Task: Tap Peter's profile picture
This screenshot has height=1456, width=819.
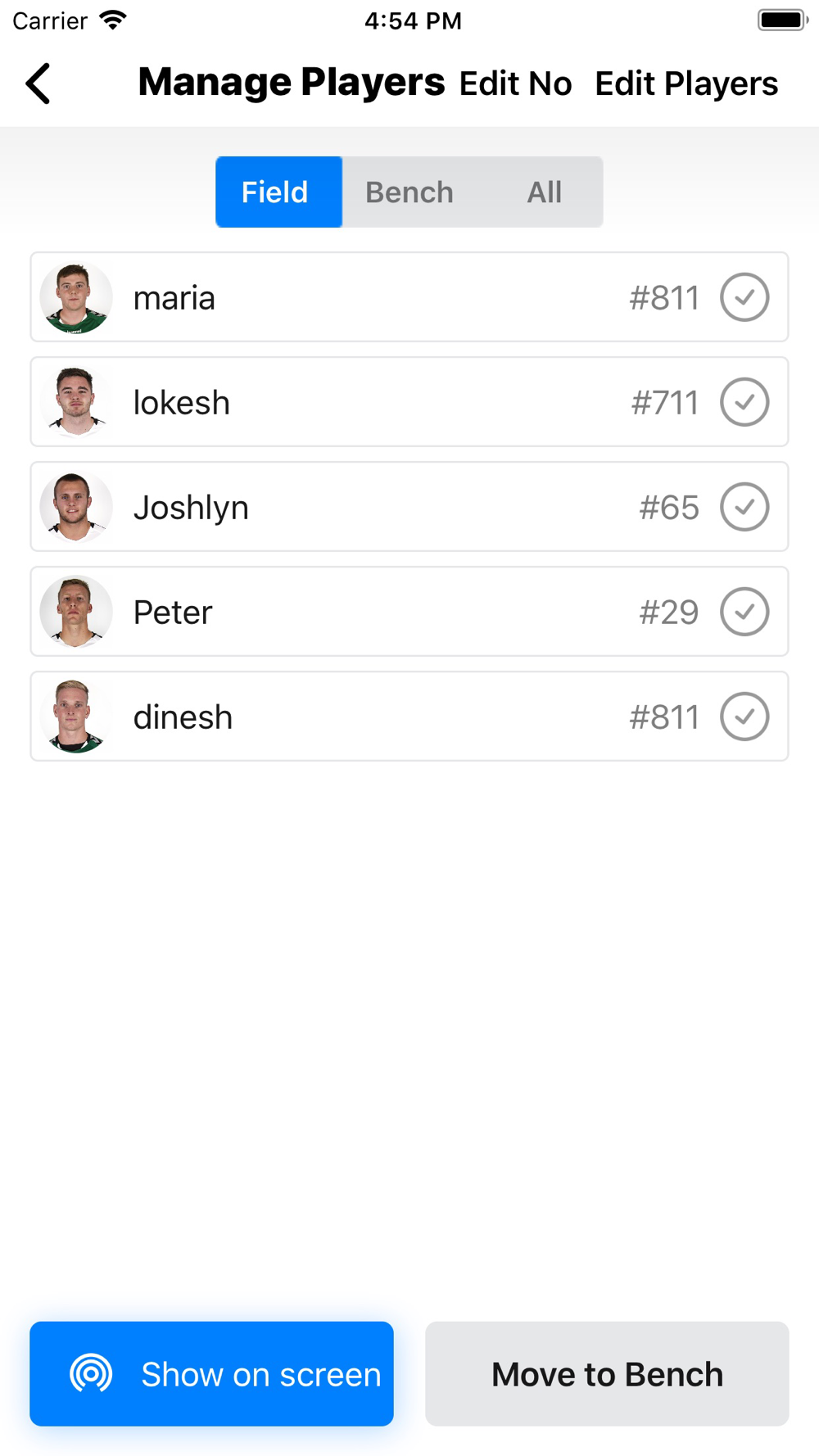Action: [76, 612]
